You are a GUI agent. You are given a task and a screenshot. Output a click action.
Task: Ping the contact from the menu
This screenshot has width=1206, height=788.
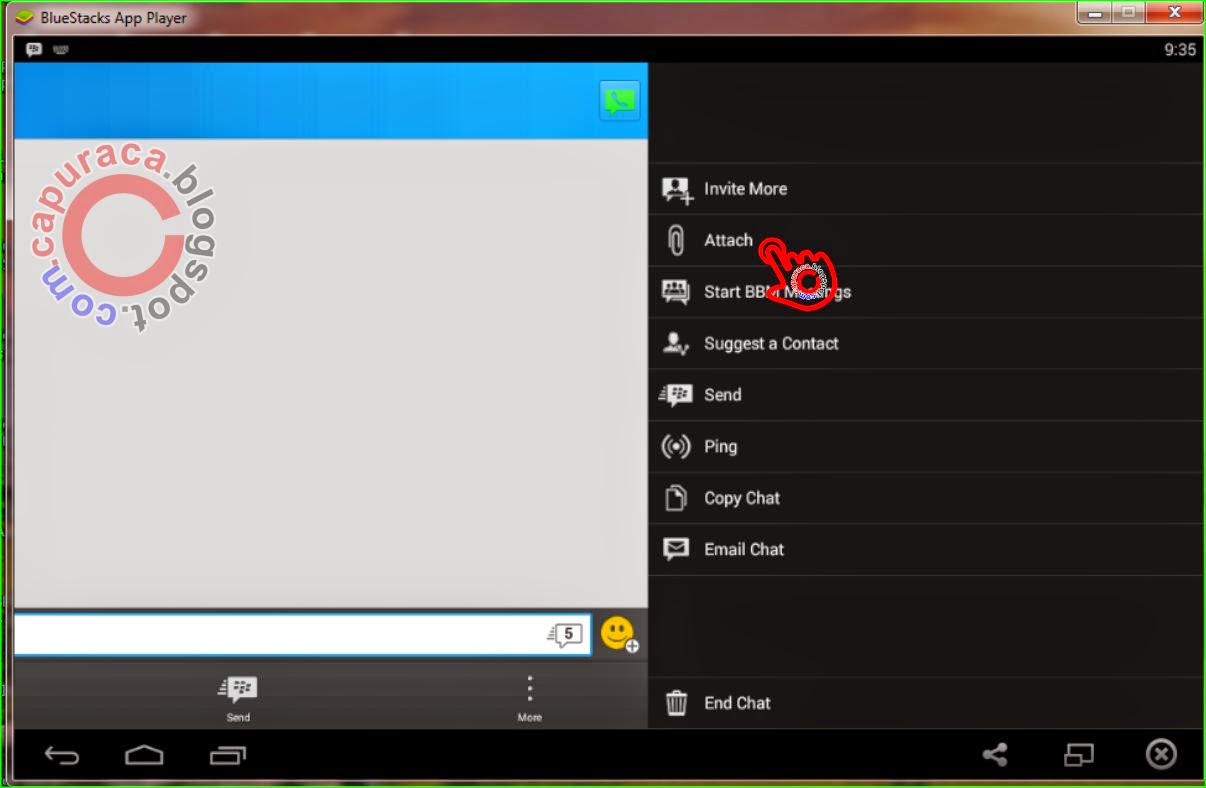[925, 447]
